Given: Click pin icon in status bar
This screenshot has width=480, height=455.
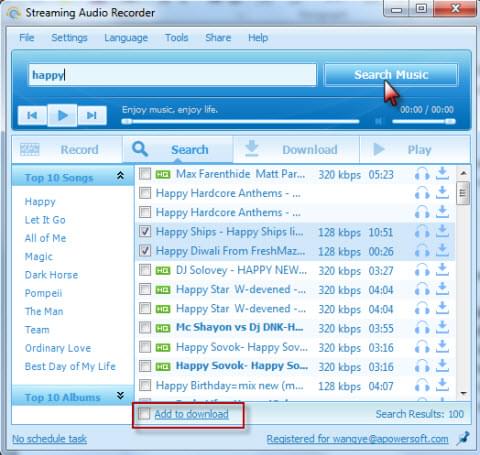Looking at the screenshot, I should pos(463,438).
